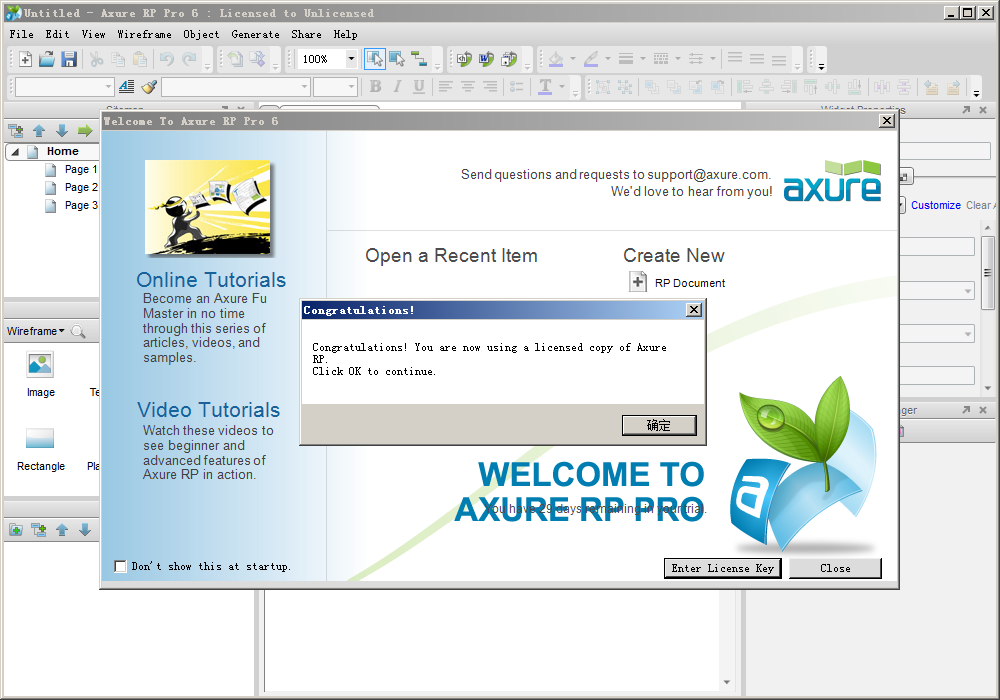Select Page 2 in the sitemap

click(x=81, y=187)
